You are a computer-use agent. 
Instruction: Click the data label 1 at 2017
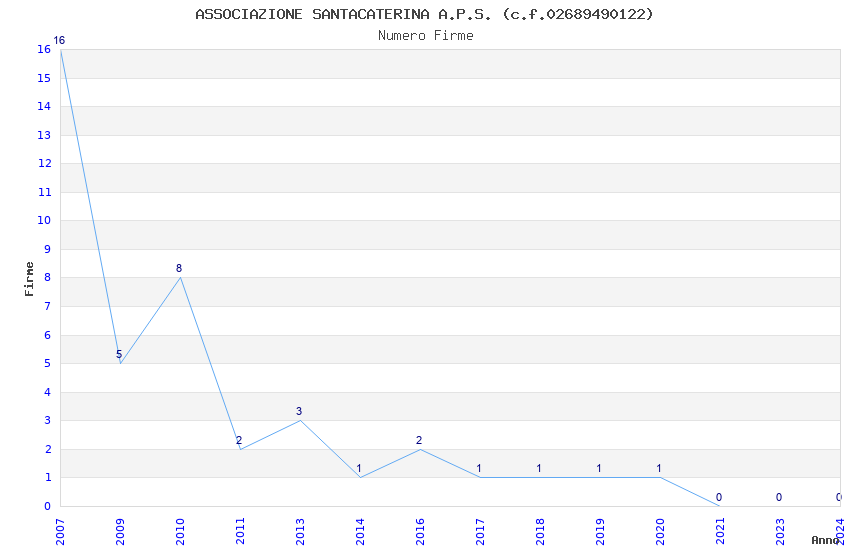[x=479, y=468]
